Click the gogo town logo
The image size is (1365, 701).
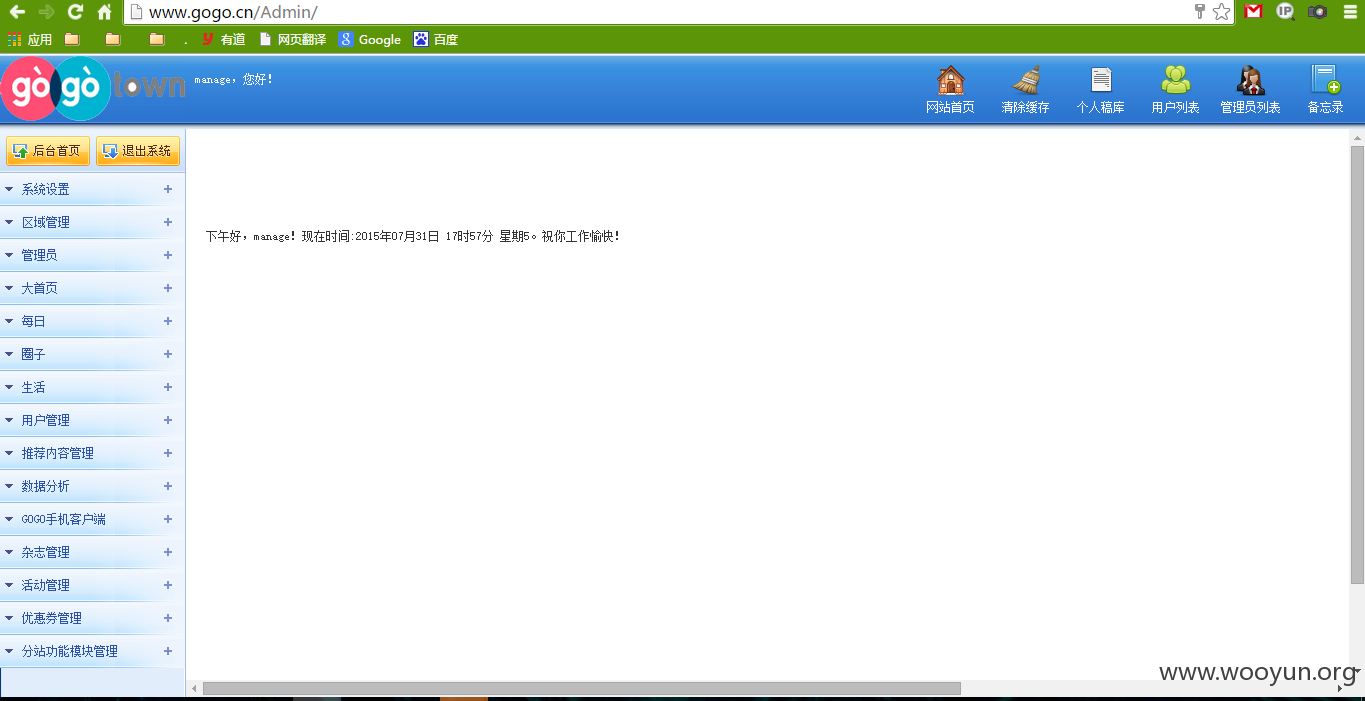tap(93, 88)
